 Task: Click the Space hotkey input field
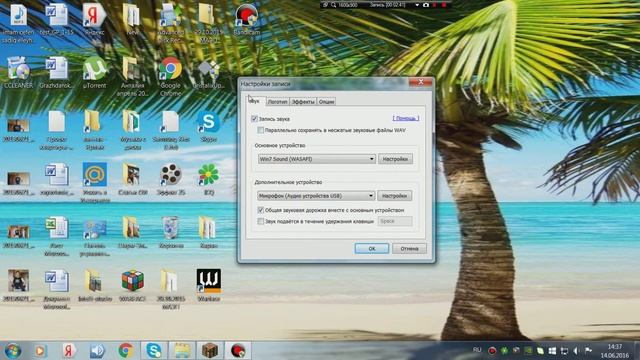[x=395, y=221]
